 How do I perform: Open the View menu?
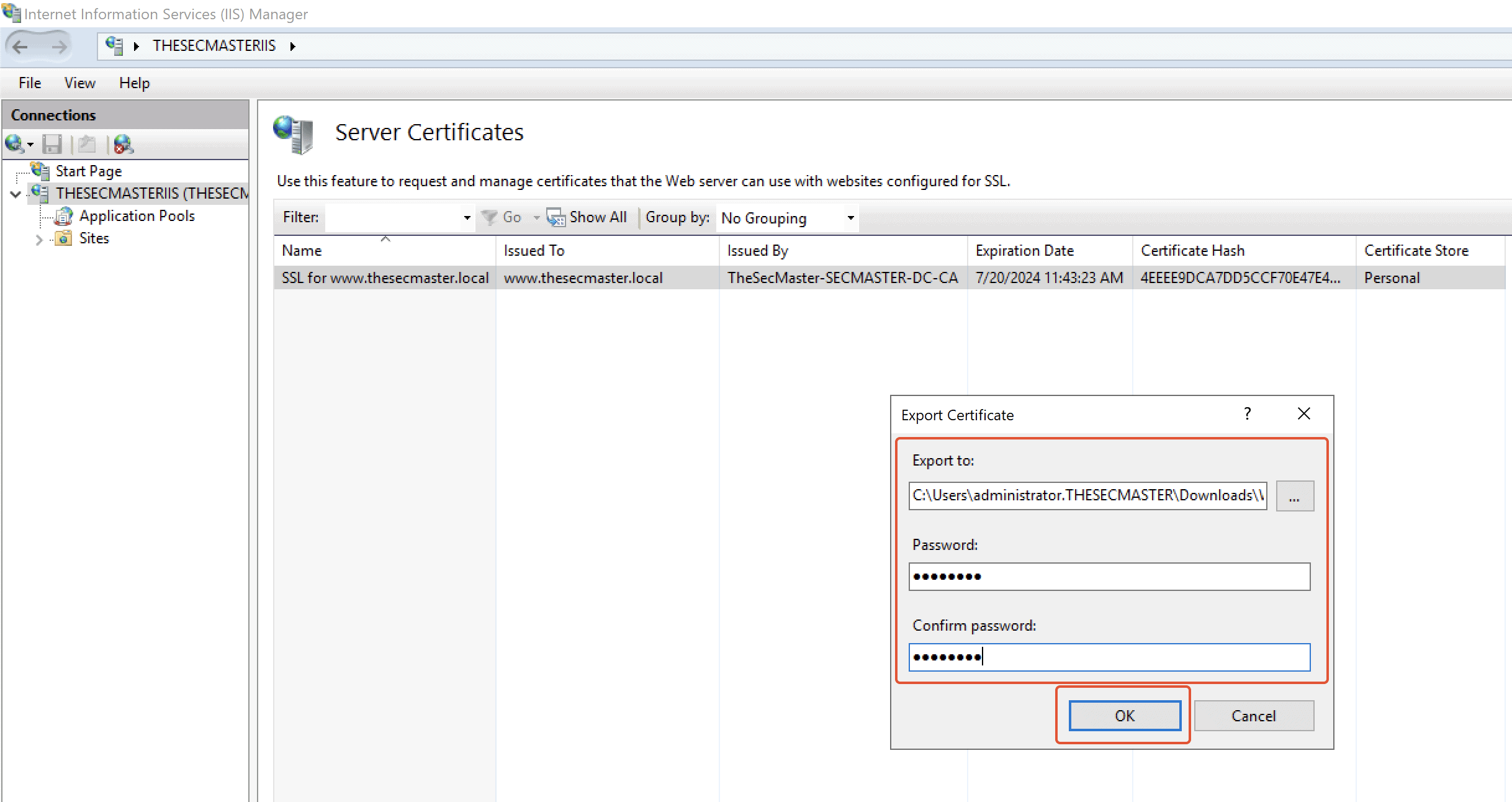coord(80,83)
